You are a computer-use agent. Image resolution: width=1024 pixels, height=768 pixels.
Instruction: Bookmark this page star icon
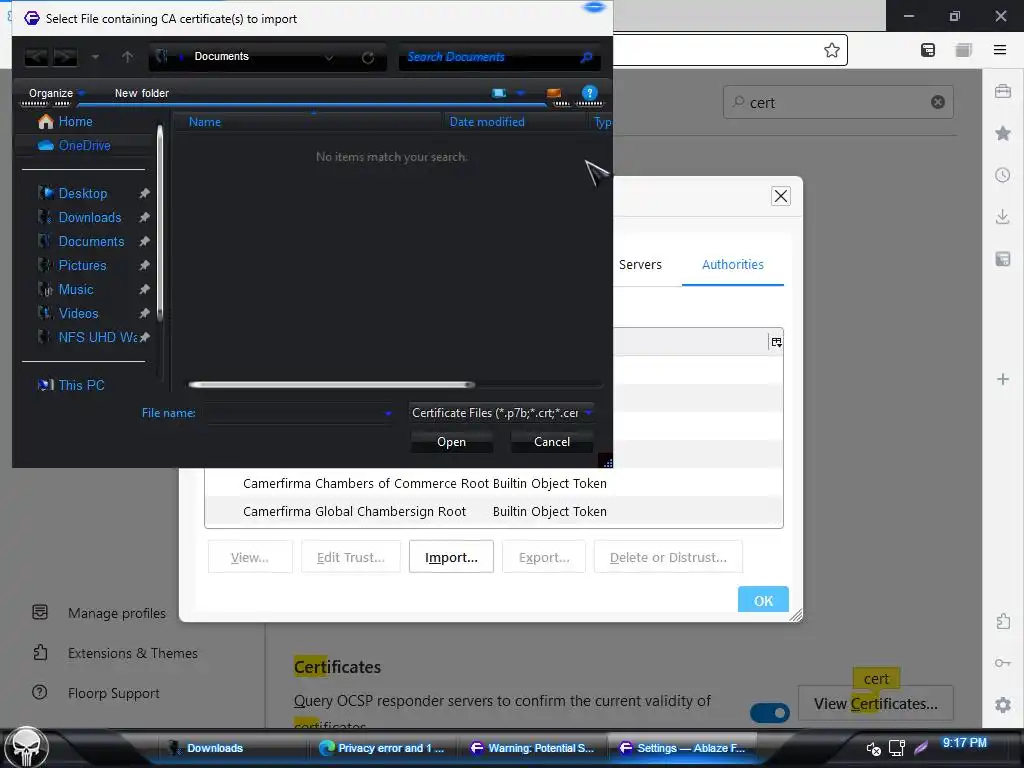(x=831, y=50)
